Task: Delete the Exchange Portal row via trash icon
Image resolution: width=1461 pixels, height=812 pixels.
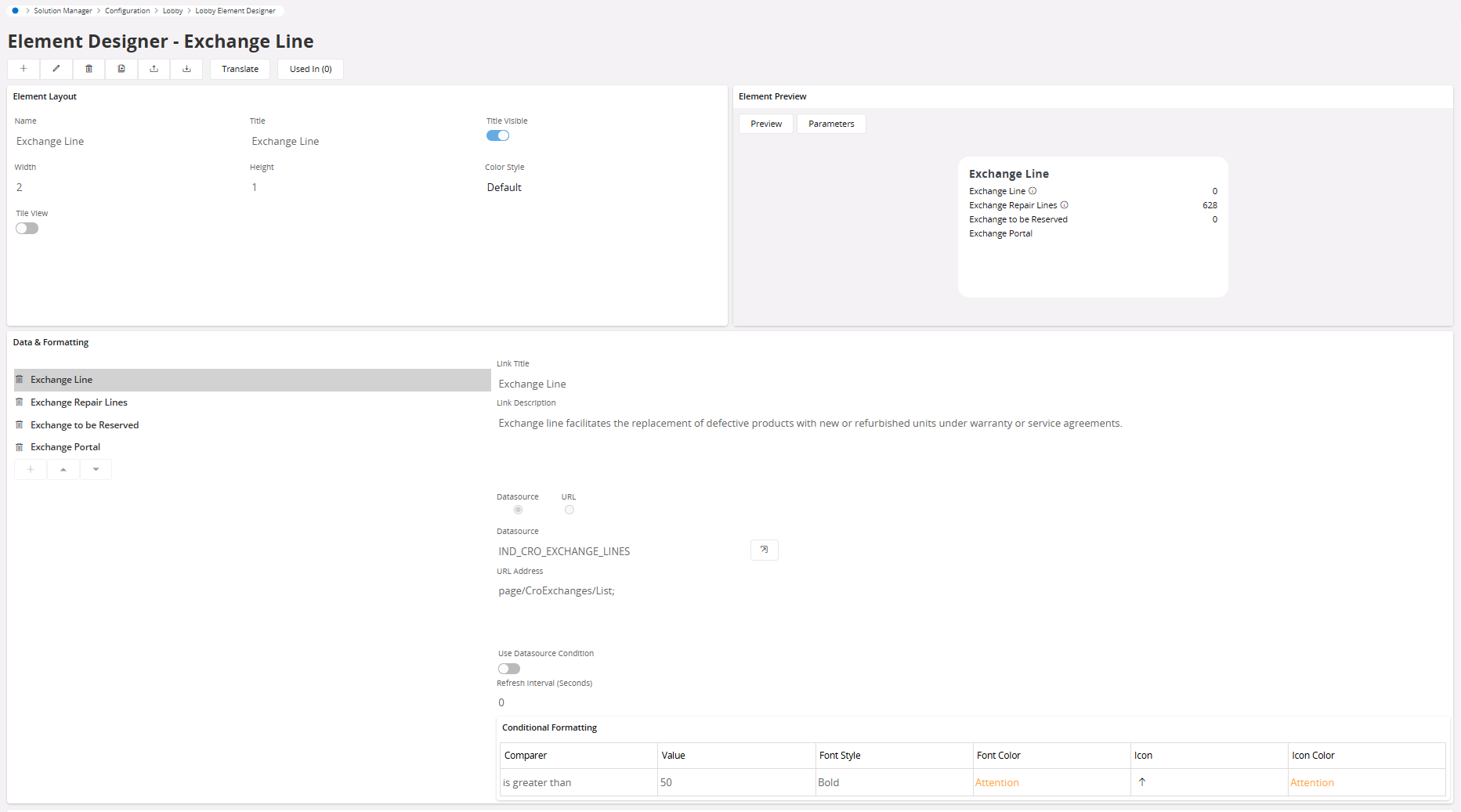Action: (20, 447)
